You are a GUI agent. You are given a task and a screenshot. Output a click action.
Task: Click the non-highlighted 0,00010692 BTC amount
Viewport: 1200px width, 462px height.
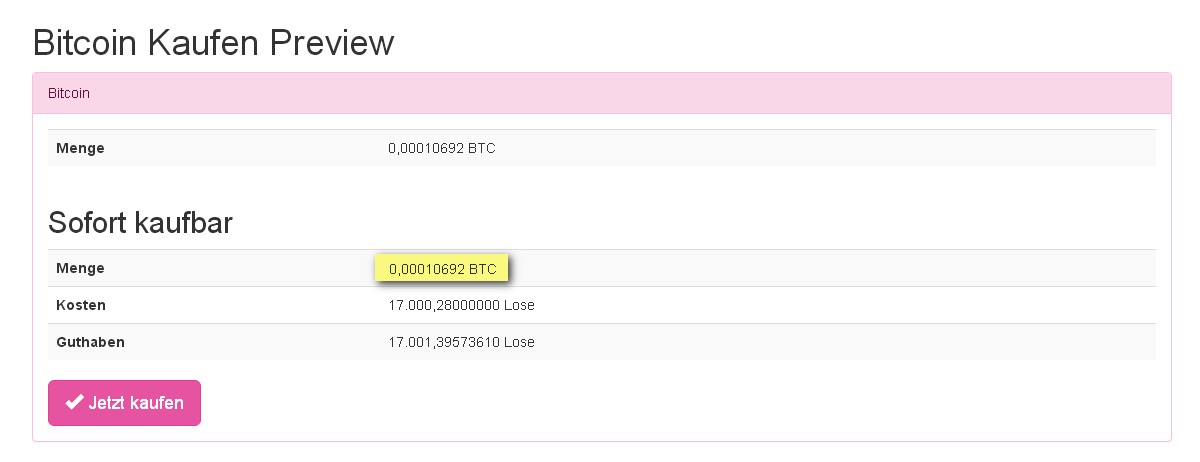[441, 148]
